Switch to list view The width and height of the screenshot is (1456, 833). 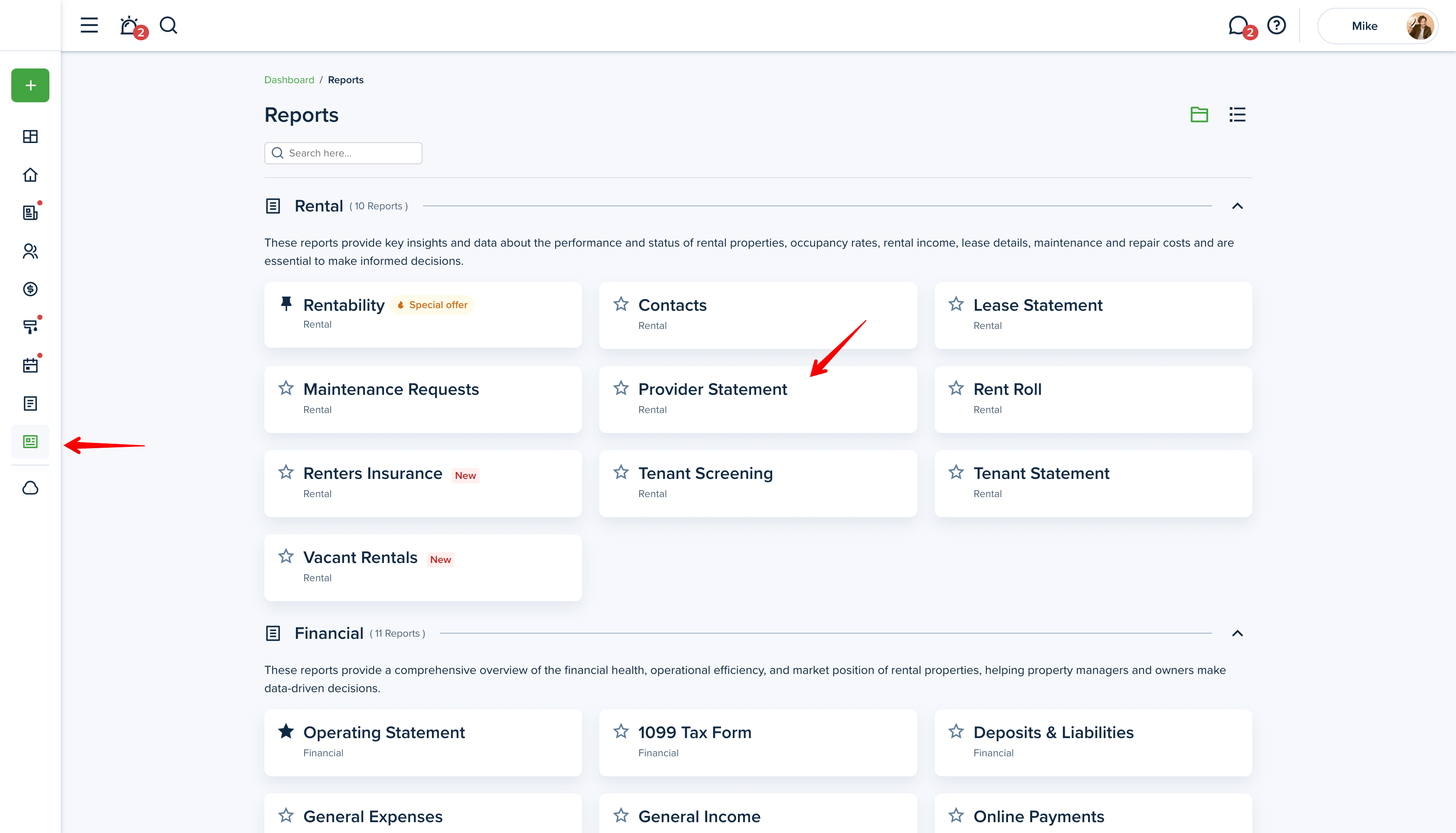(x=1237, y=114)
